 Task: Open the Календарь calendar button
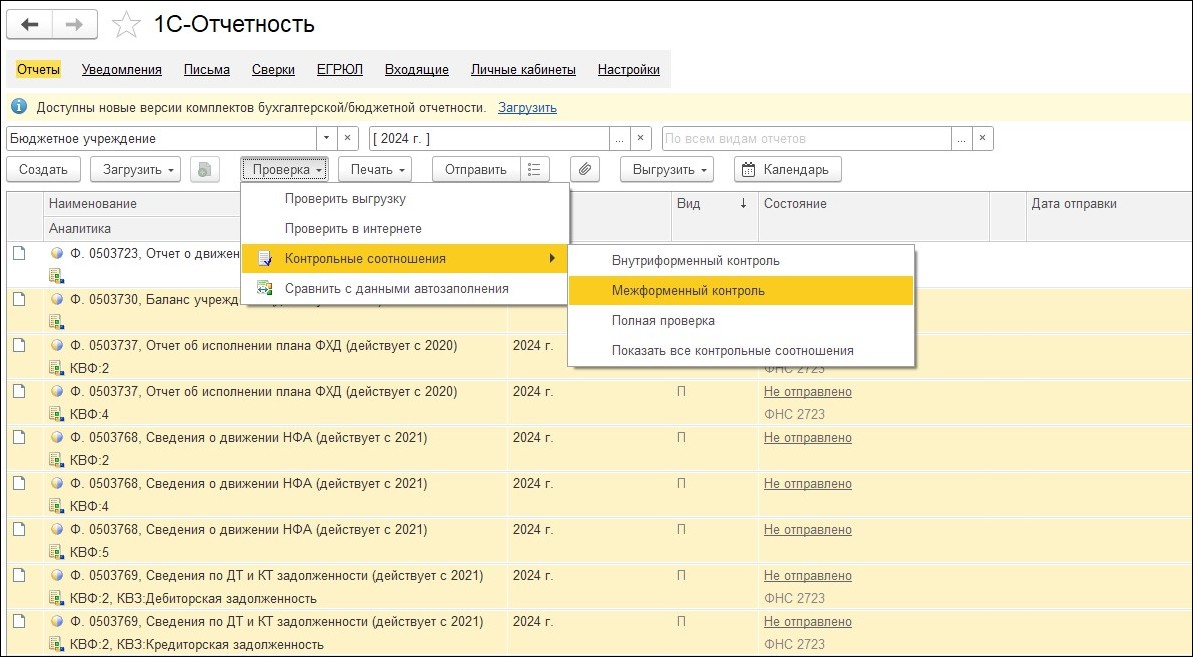click(787, 169)
